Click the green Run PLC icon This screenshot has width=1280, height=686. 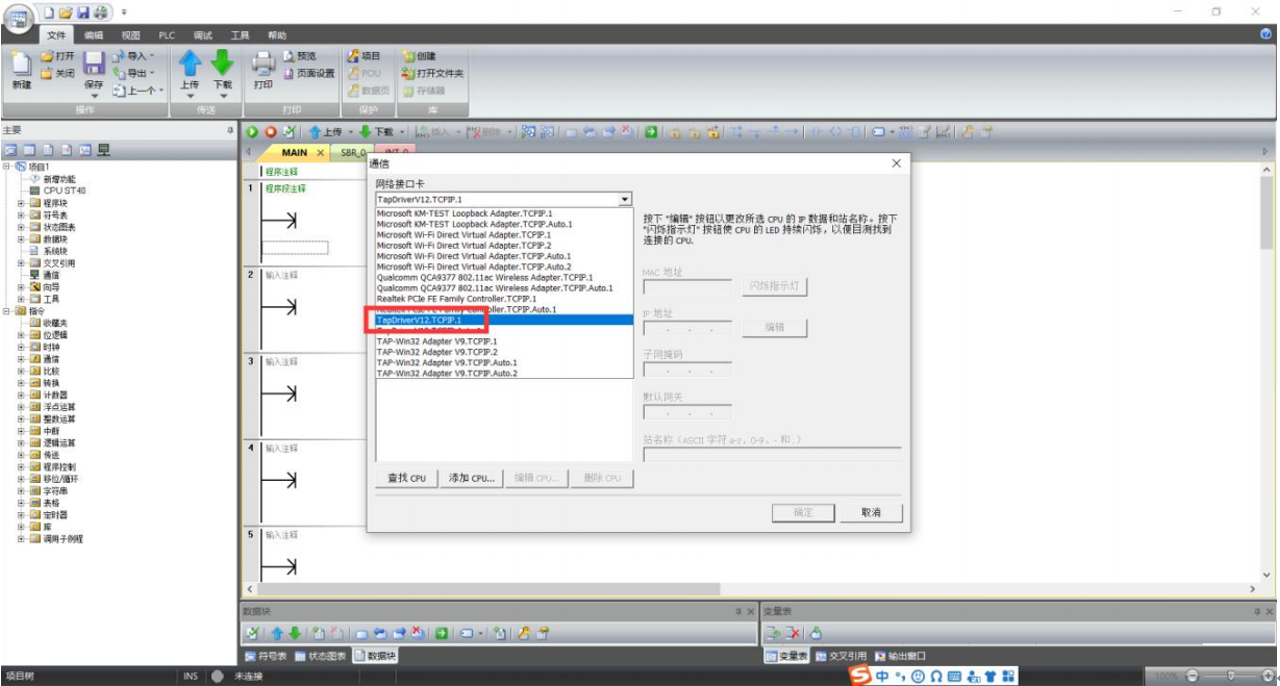252,132
